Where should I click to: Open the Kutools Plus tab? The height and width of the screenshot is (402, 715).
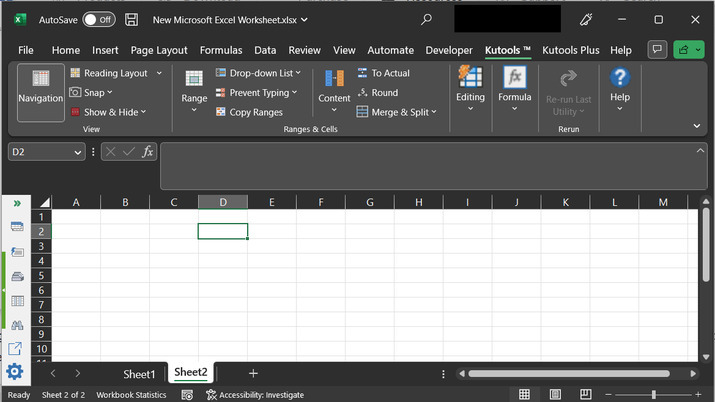(x=570, y=50)
